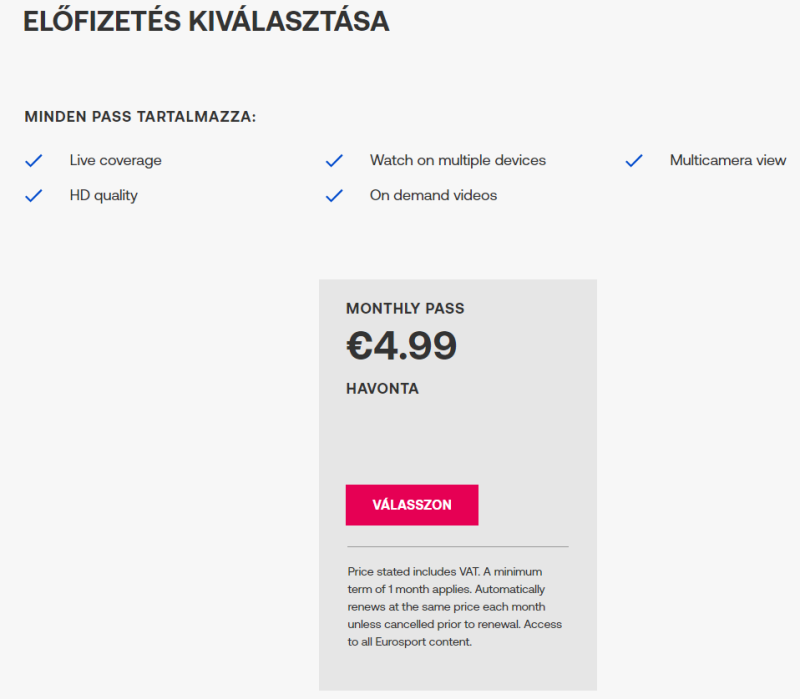Click the checkmark beside Watch on multiple devices
800x699 pixels.
click(334, 160)
